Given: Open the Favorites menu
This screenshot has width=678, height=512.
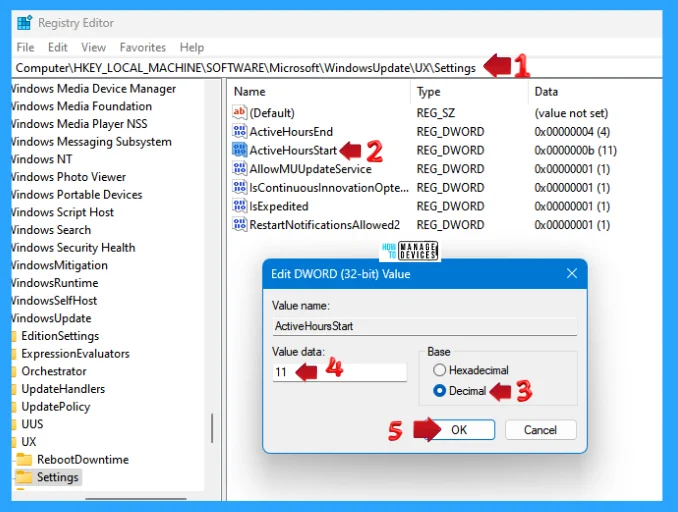Looking at the screenshot, I should tap(143, 47).
